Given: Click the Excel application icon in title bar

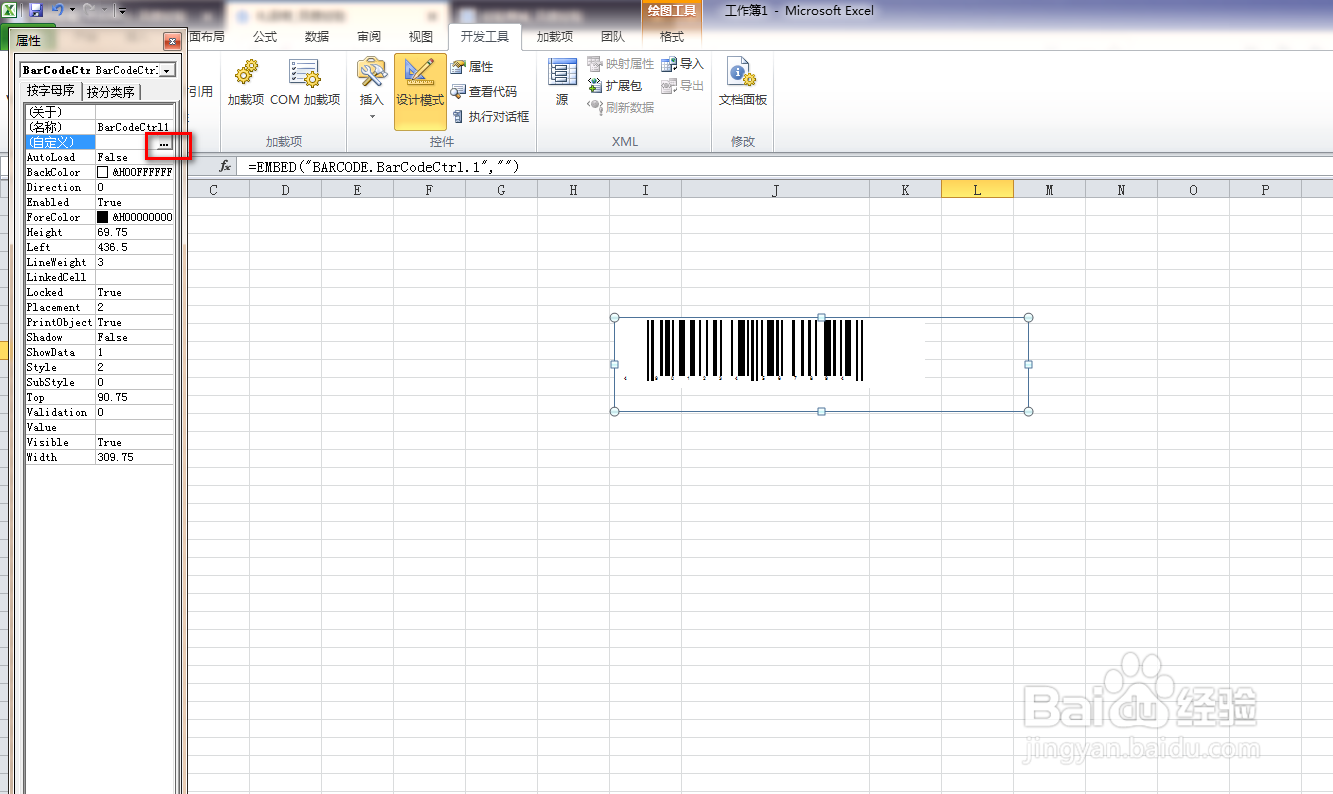Looking at the screenshot, I should click(10, 10).
